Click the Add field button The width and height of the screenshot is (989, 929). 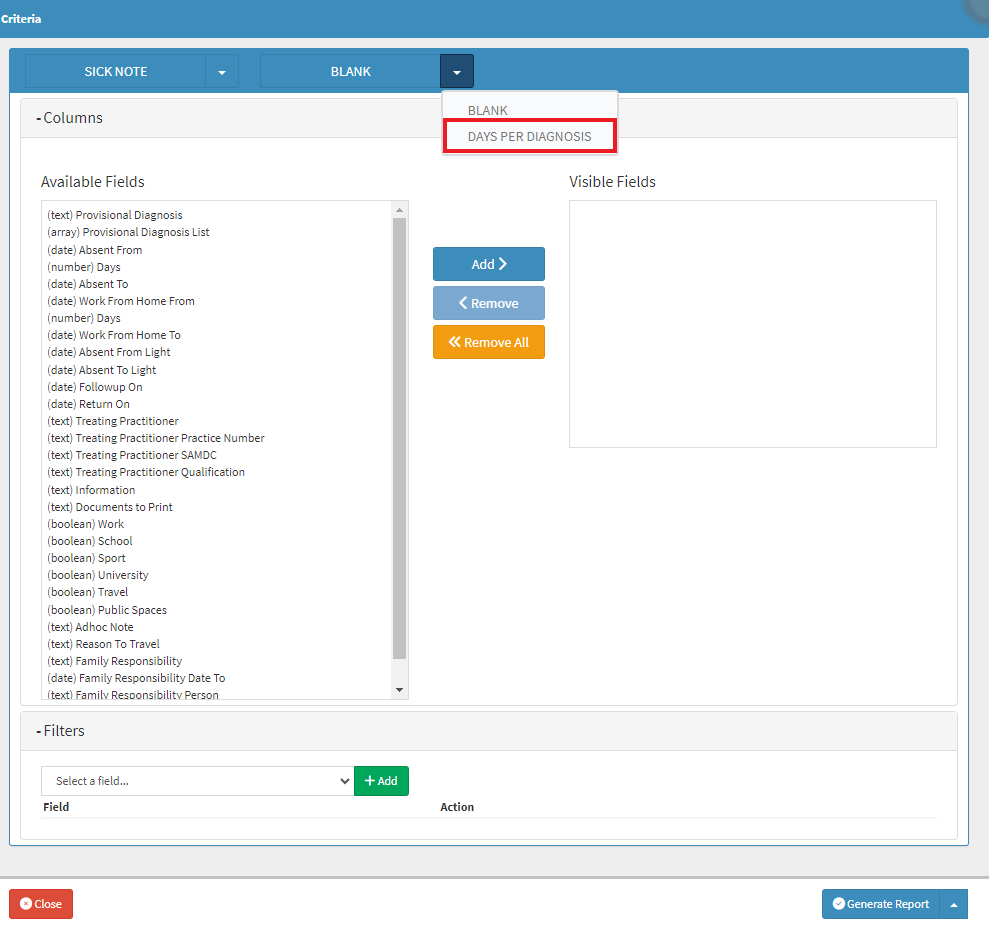(488, 264)
